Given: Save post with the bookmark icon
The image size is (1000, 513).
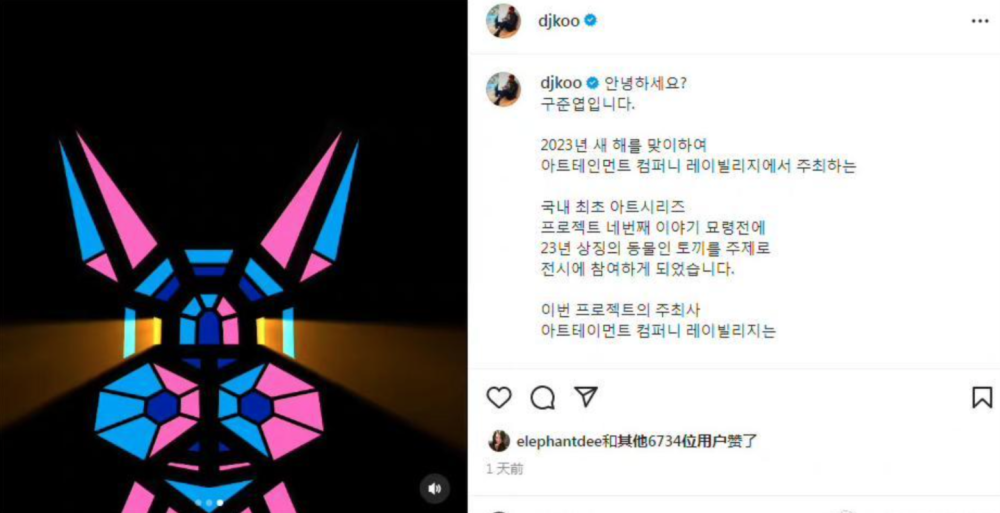Looking at the screenshot, I should tap(982, 398).
